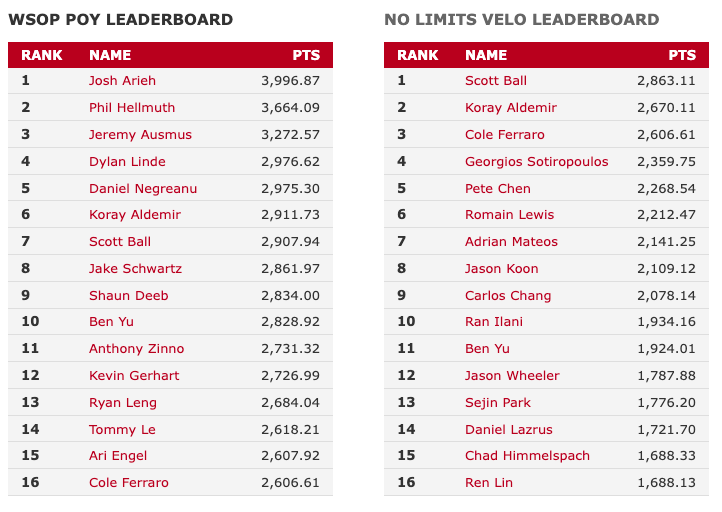Open Tommy Le's player link
The width and height of the screenshot is (722, 512).
122,430
